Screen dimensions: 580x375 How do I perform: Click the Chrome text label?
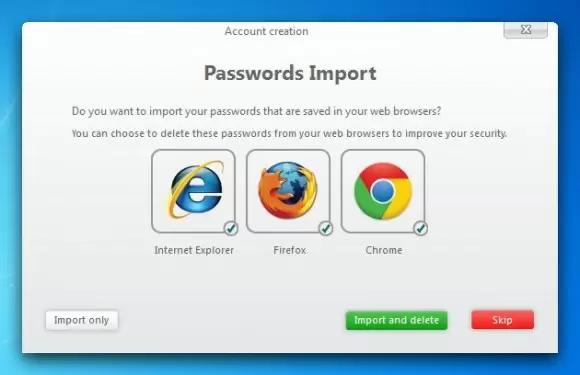point(384,250)
